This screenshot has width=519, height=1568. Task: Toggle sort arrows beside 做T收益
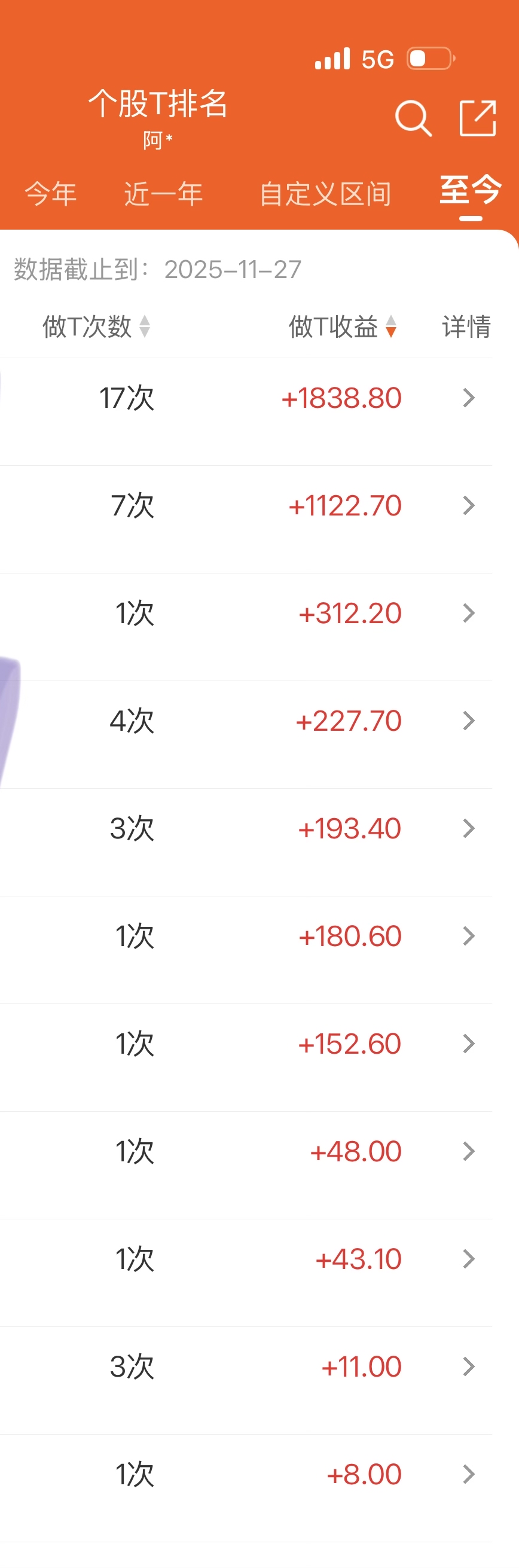[390, 327]
